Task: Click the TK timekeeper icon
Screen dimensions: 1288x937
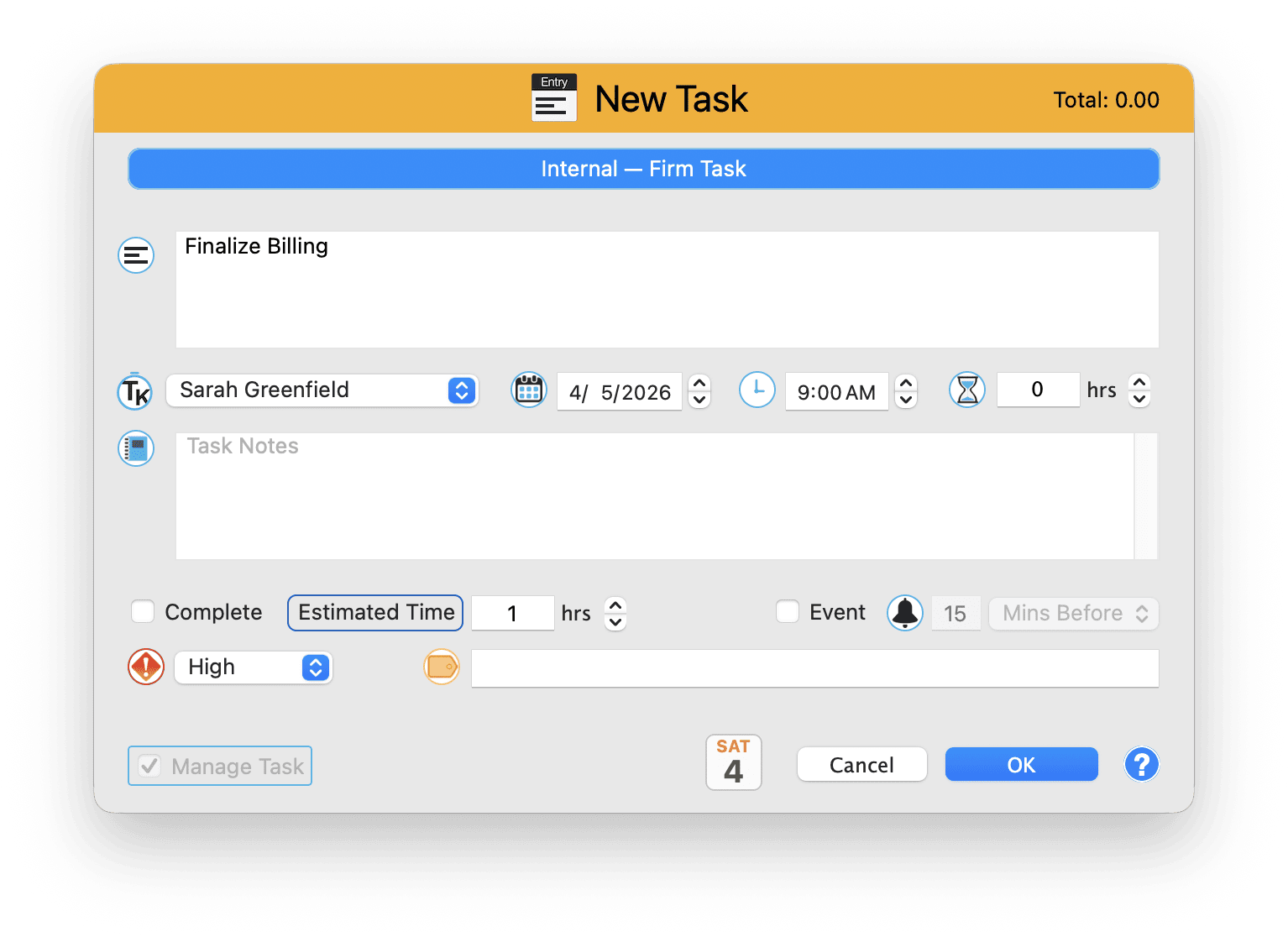Action: tap(135, 391)
